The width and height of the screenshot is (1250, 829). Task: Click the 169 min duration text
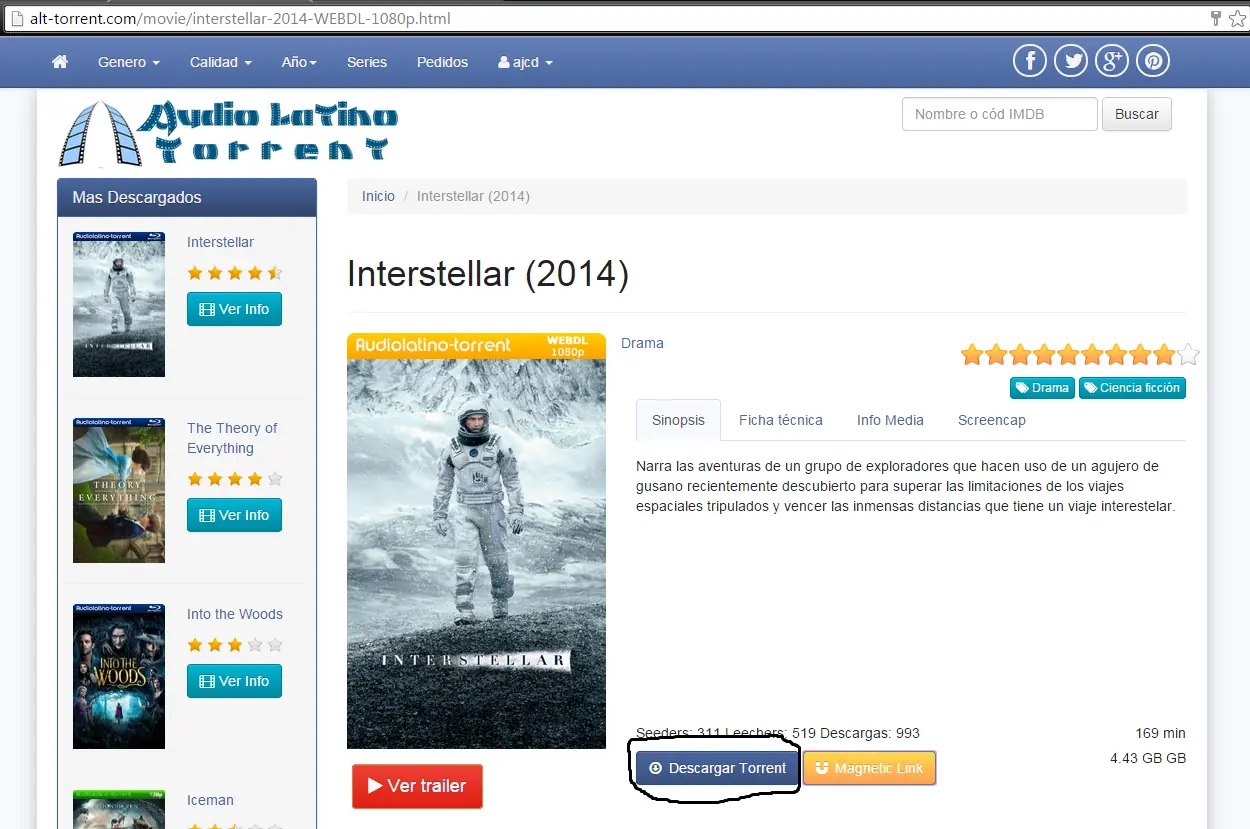coord(1160,733)
